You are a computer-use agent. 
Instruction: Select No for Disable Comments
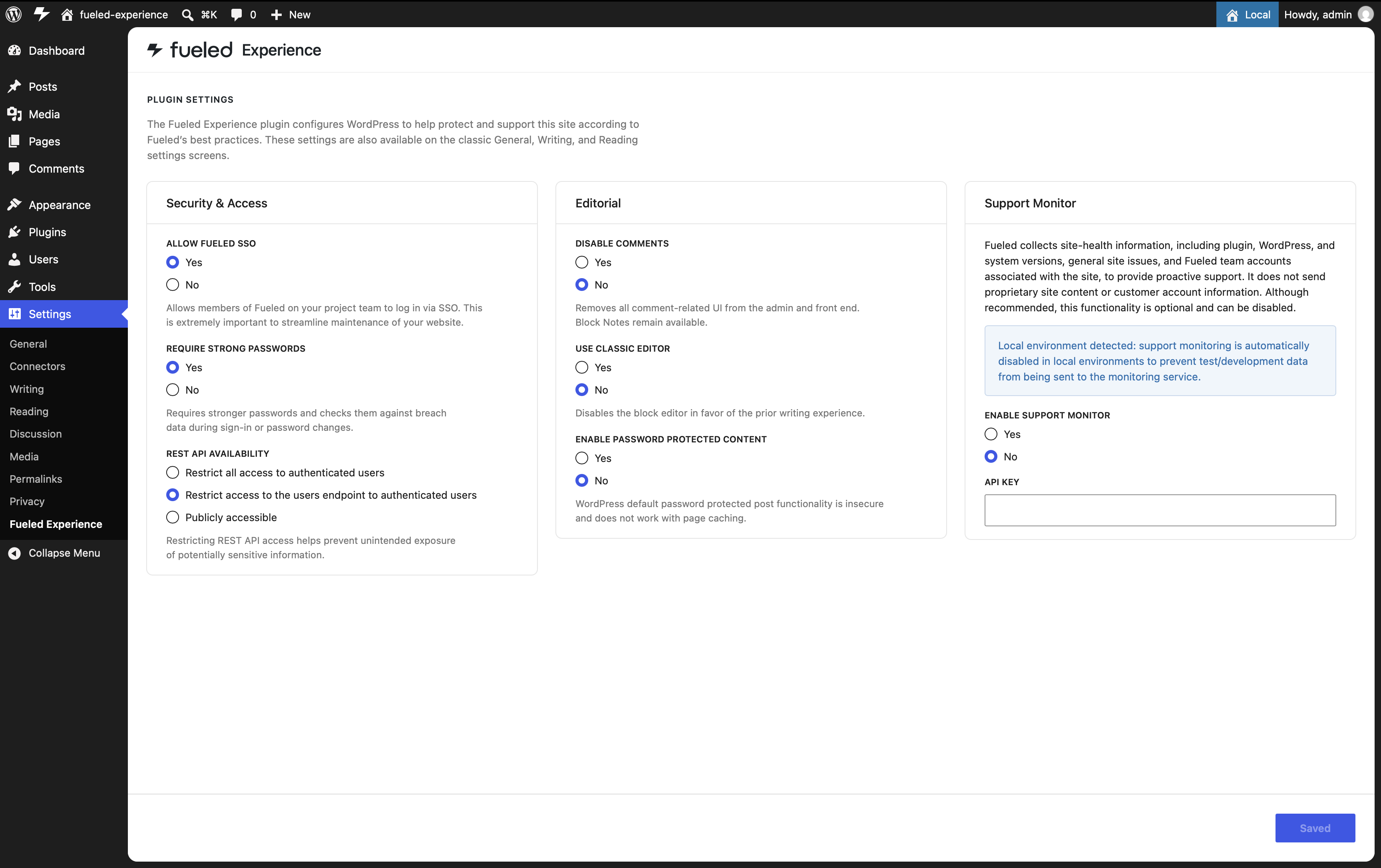(x=581, y=285)
